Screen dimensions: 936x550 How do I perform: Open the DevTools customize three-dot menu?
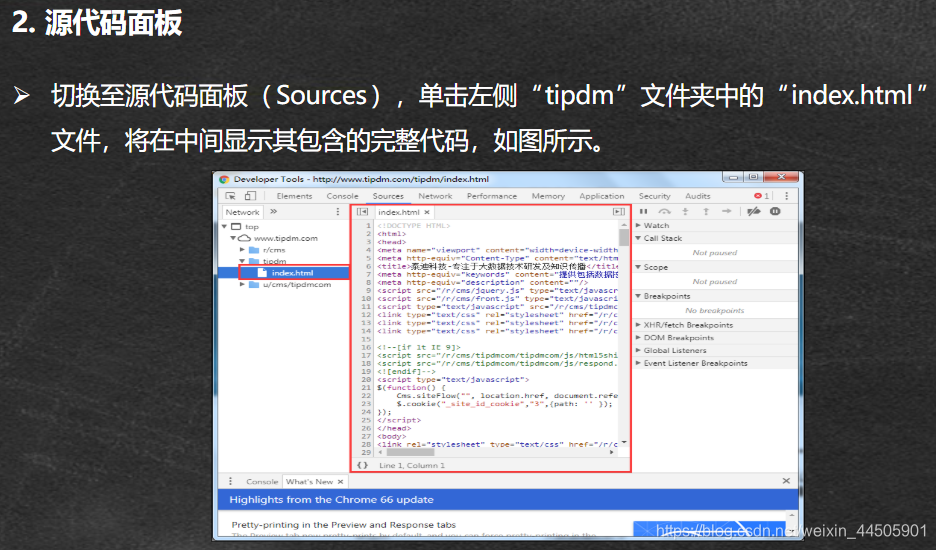787,196
